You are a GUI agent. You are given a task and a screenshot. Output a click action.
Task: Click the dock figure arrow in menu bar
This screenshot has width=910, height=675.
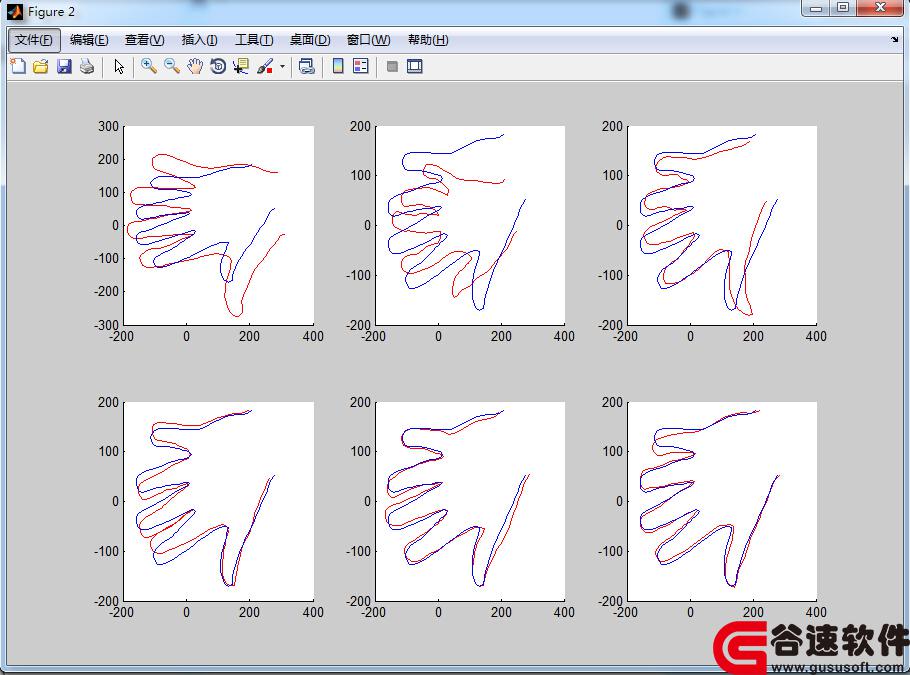894,40
